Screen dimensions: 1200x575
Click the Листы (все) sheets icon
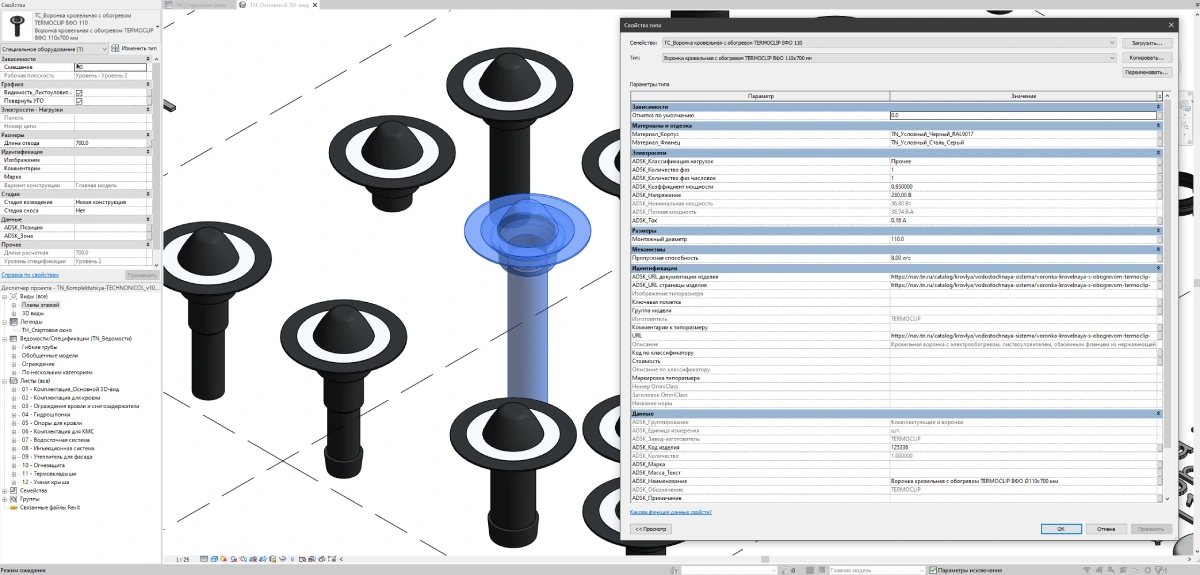(14, 381)
